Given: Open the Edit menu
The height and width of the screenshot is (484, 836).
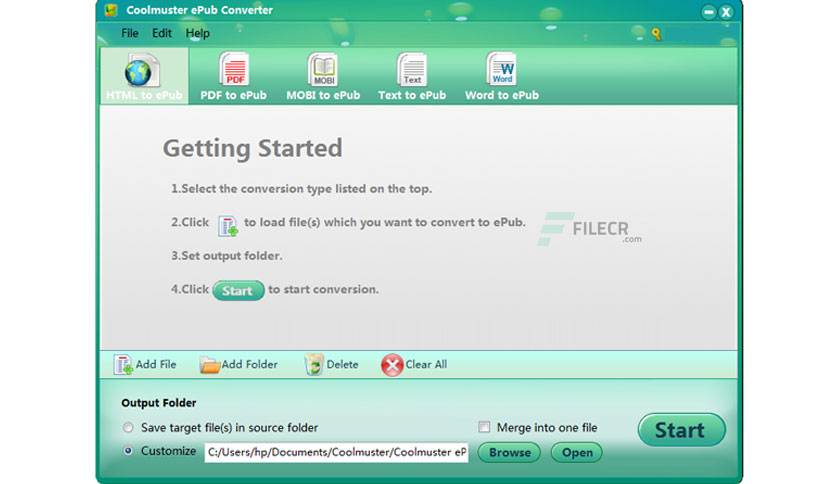Looking at the screenshot, I should click(x=162, y=33).
